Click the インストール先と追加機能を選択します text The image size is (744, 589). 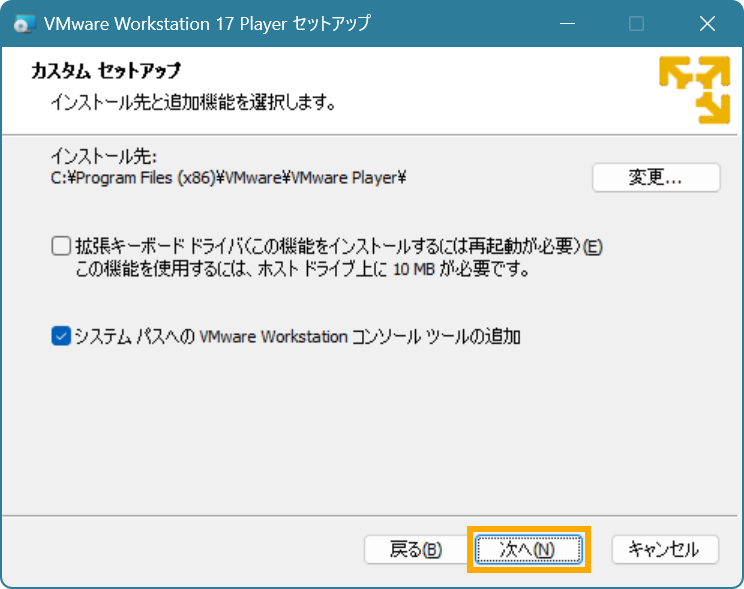click(x=194, y=102)
